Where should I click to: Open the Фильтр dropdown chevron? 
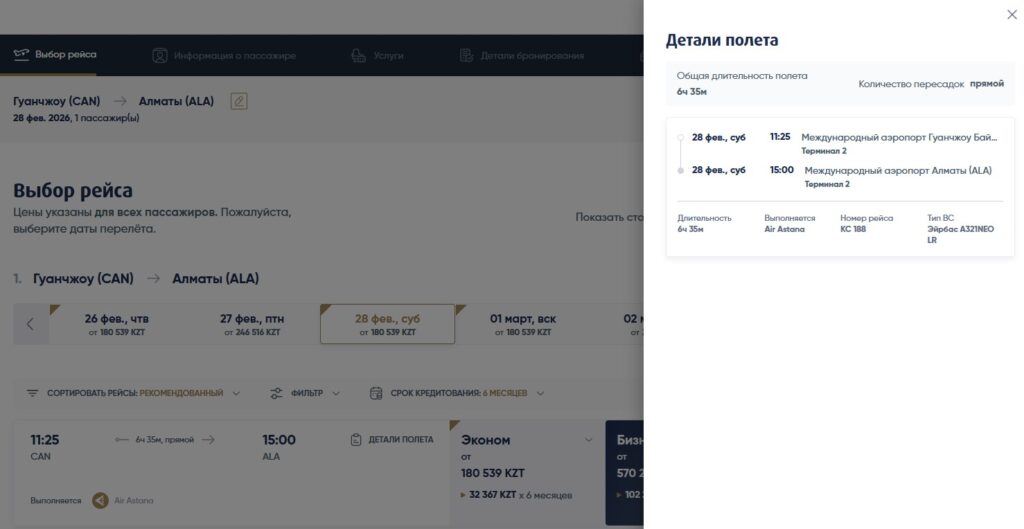pos(336,393)
